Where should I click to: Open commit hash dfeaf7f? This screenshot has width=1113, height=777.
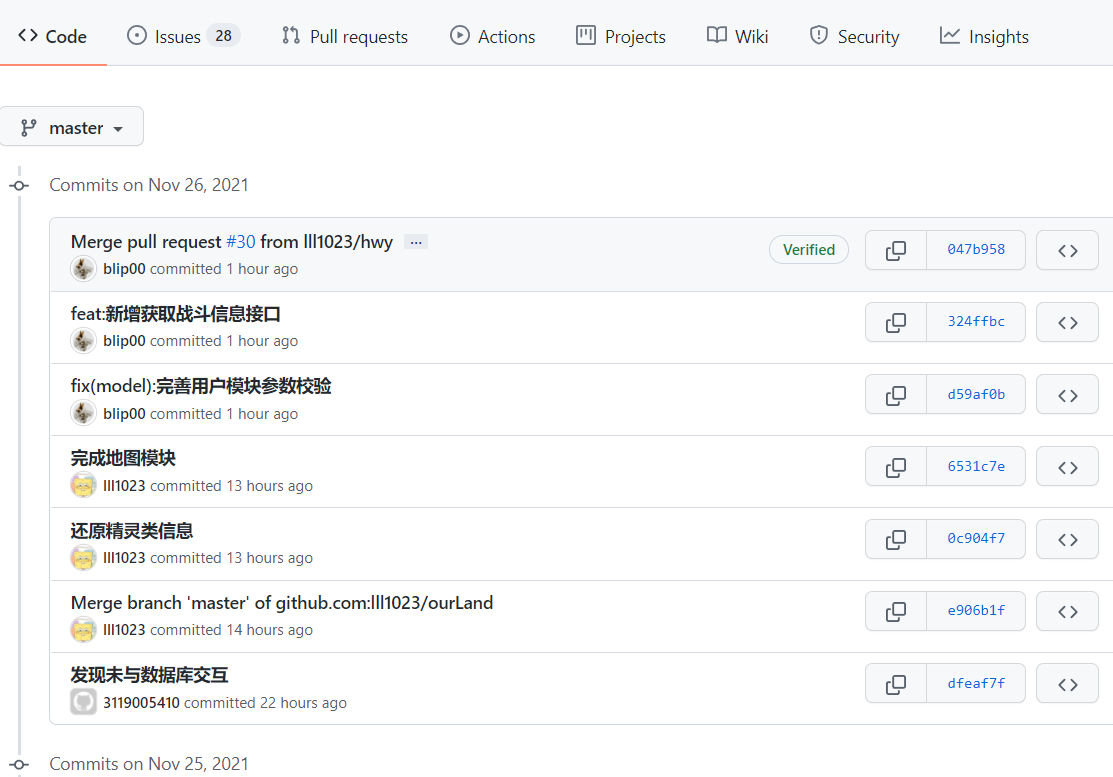click(x=976, y=683)
